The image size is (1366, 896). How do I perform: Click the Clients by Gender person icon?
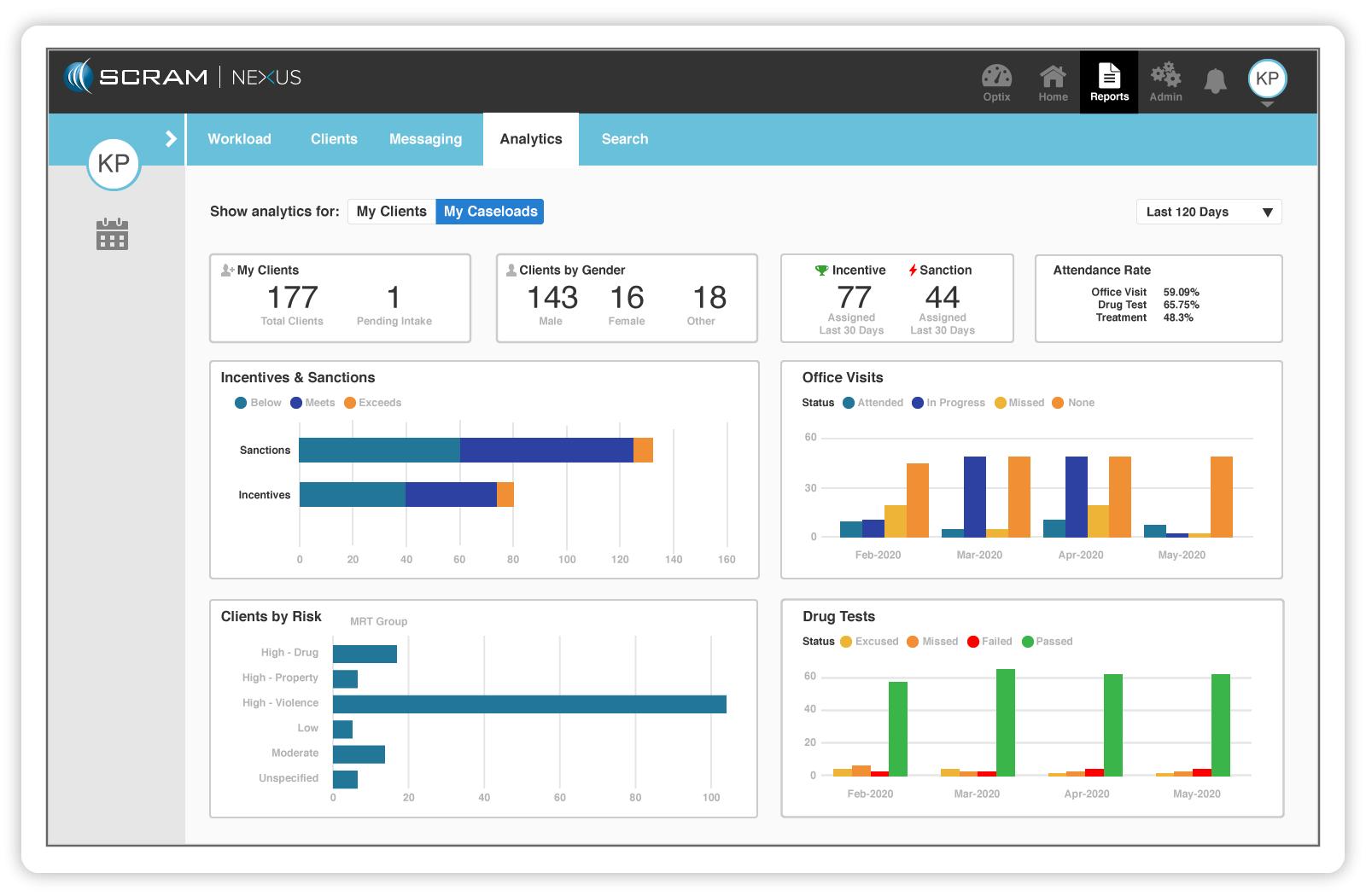point(511,270)
